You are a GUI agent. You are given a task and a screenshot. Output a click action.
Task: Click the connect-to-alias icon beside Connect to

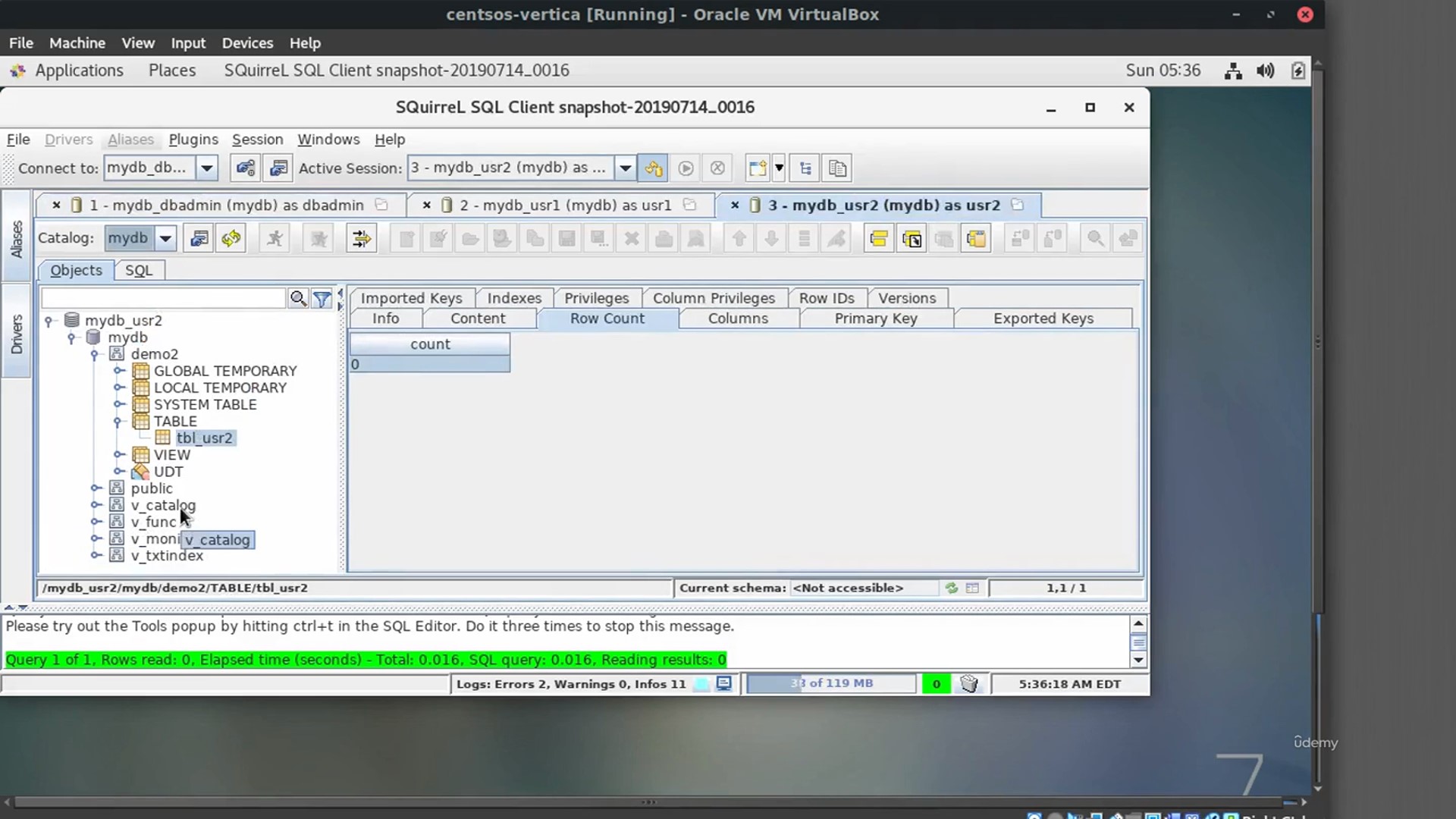tap(245, 168)
